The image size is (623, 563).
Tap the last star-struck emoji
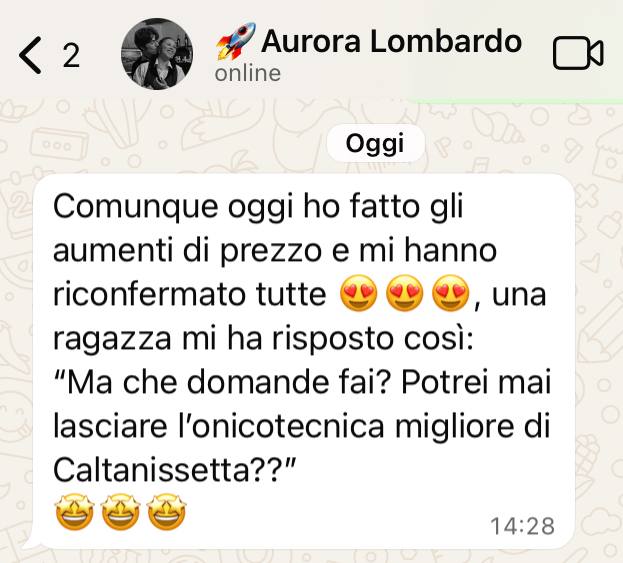click(166, 512)
